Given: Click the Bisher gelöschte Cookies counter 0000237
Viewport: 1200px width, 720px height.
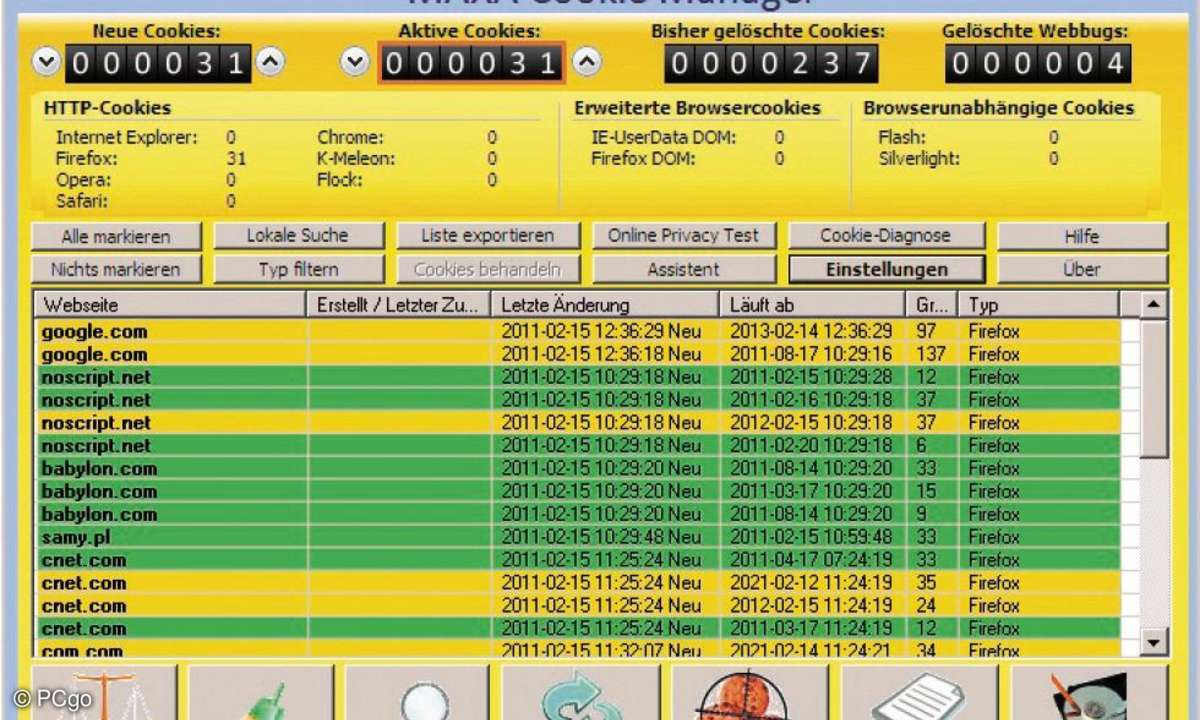Looking at the screenshot, I should (x=770, y=64).
